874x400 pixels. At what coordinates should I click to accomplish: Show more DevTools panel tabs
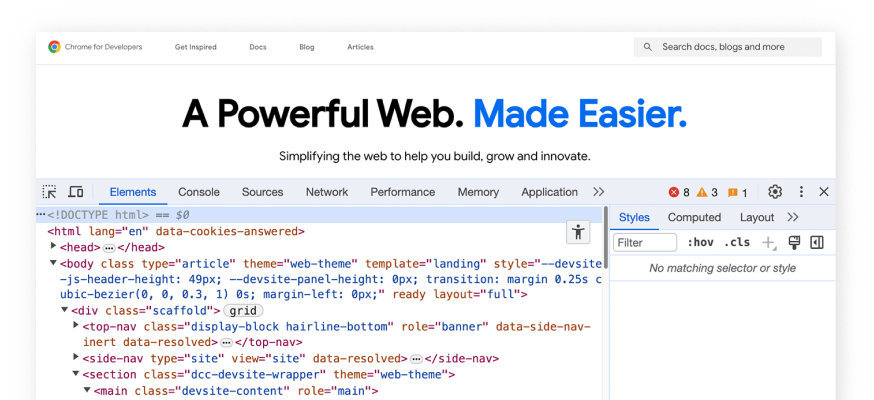599,192
